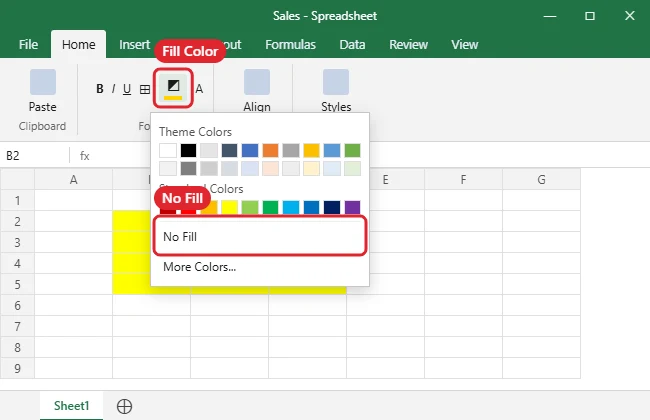Toggle Underline formatting
This screenshot has width=650, height=420.
pyautogui.click(x=127, y=89)
